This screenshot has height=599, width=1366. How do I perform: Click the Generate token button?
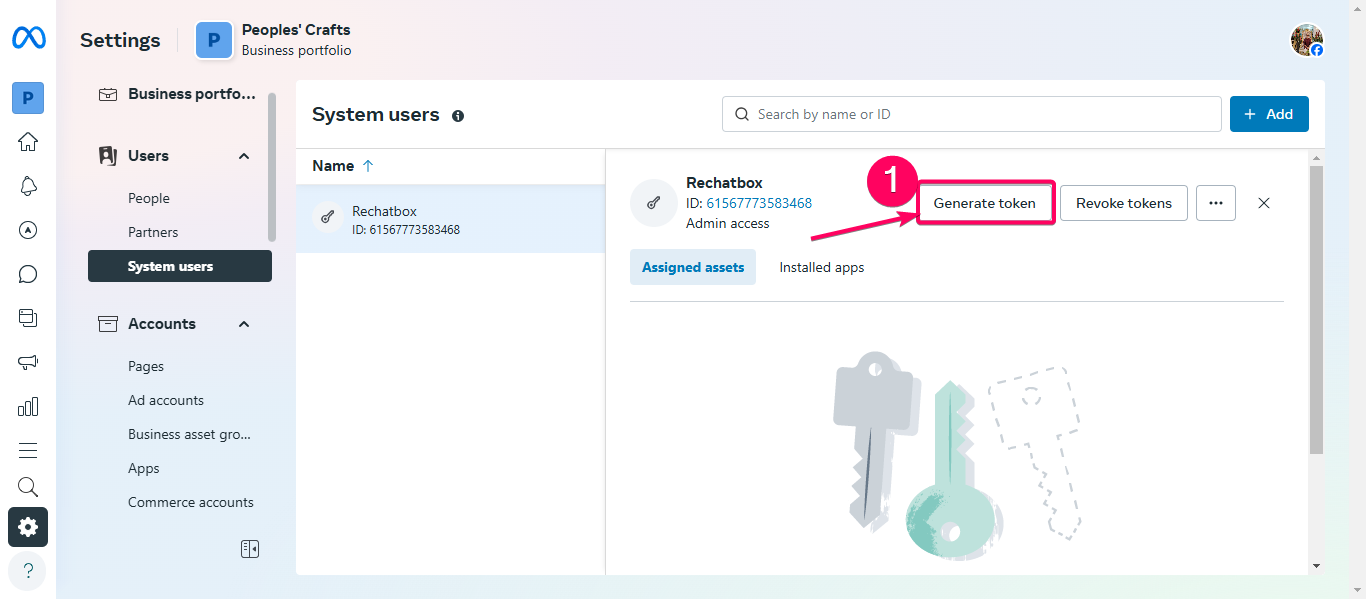point(985,203)
